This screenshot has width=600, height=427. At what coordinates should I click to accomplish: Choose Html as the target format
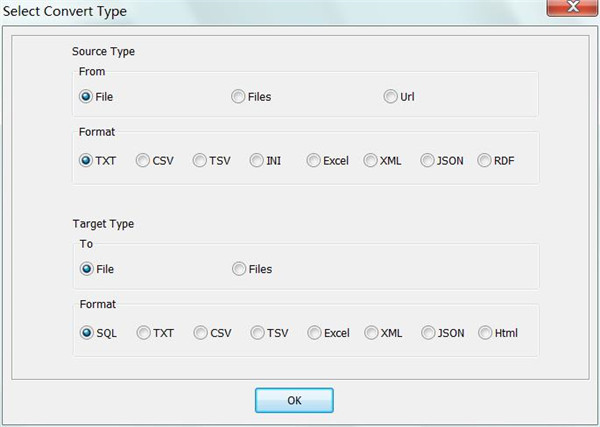click(x=485, y=333)
